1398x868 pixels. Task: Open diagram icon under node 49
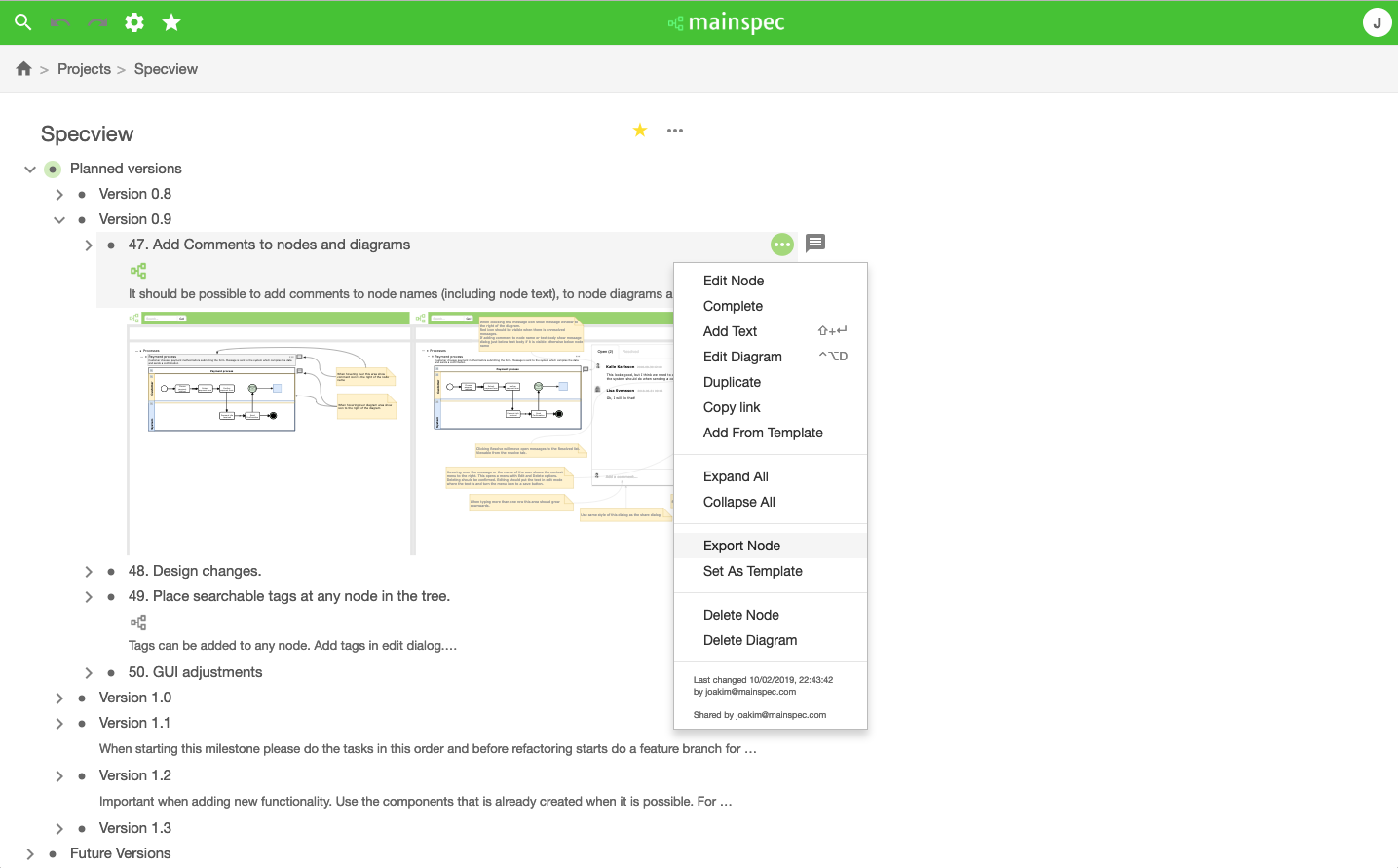pos(138,623)
